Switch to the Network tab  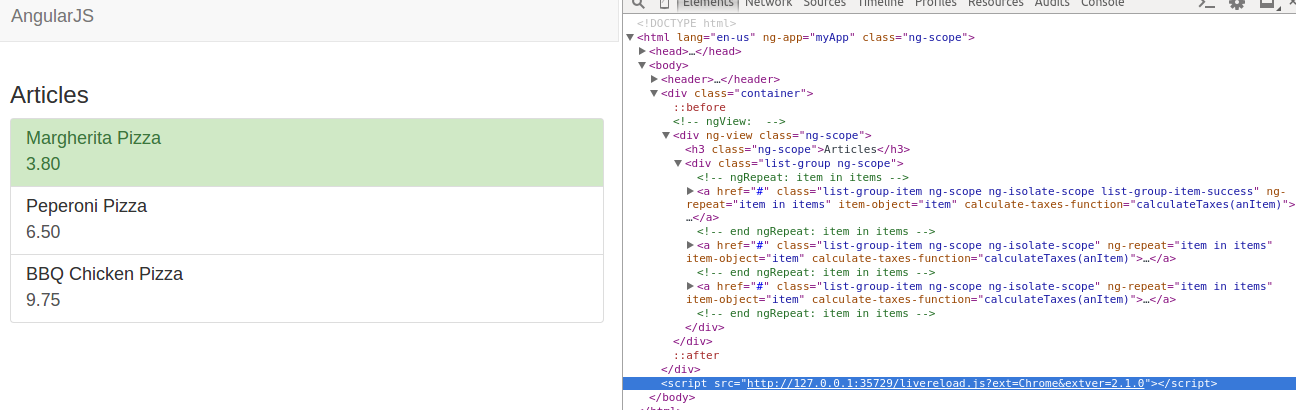point(768,4)
